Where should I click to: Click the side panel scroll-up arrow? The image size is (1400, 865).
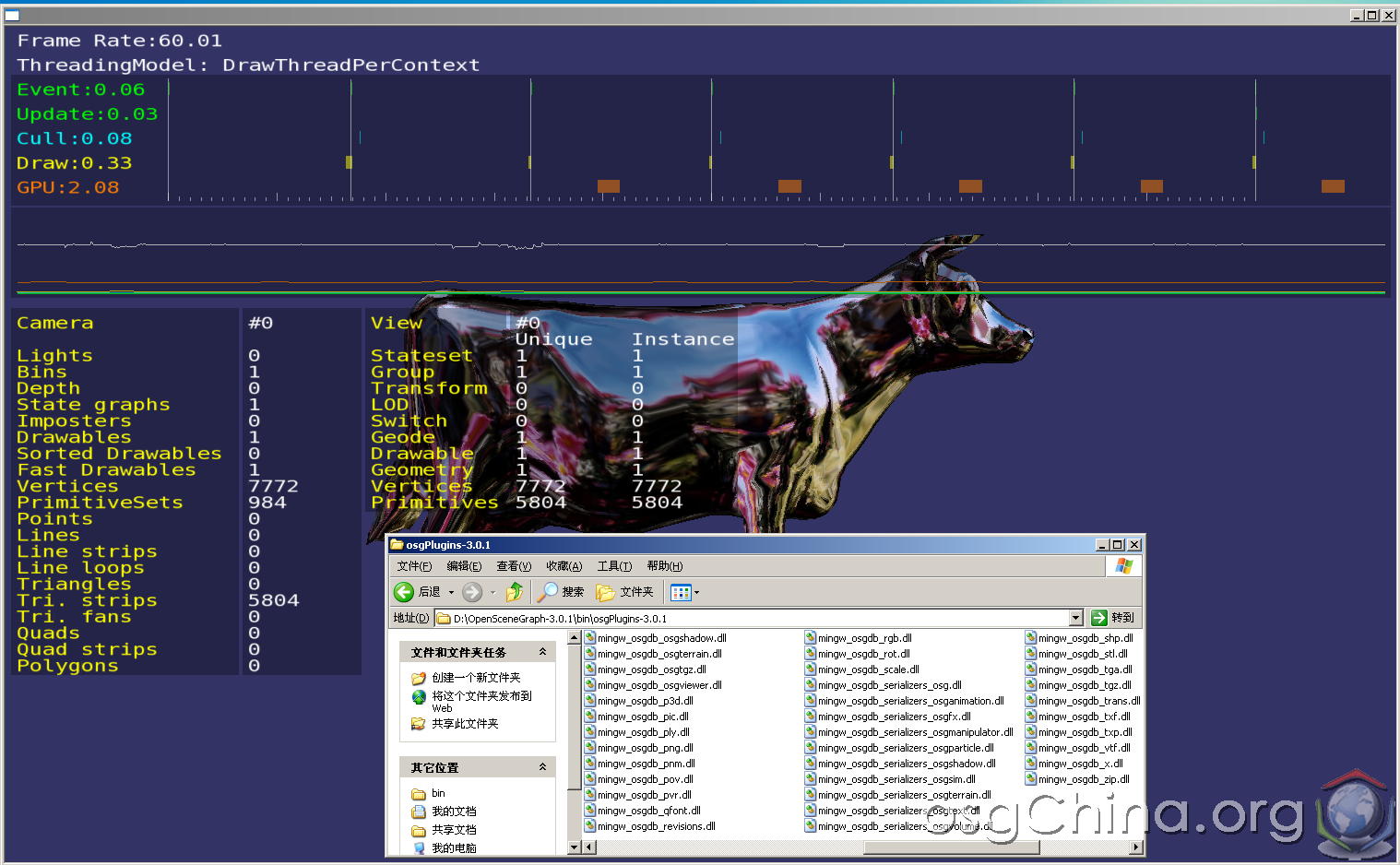[574, 637]
